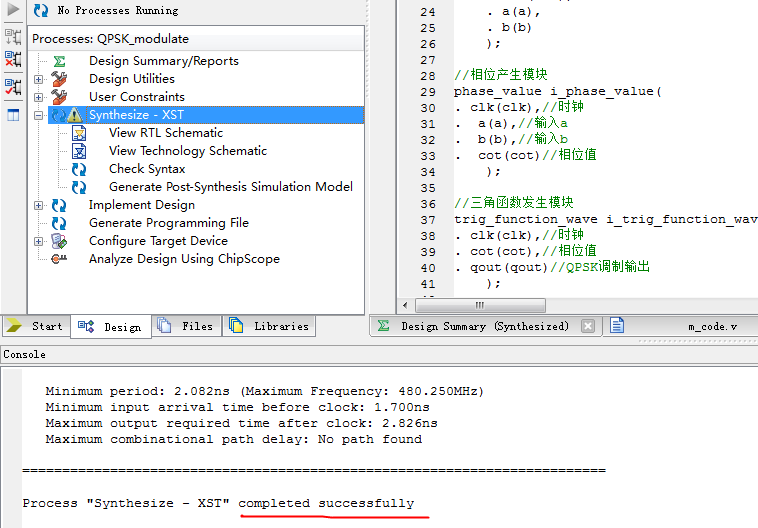Select the Design Summary (Synthesized) tab
The width and height of the screenshot is (758, 528).
pos(485,326)
